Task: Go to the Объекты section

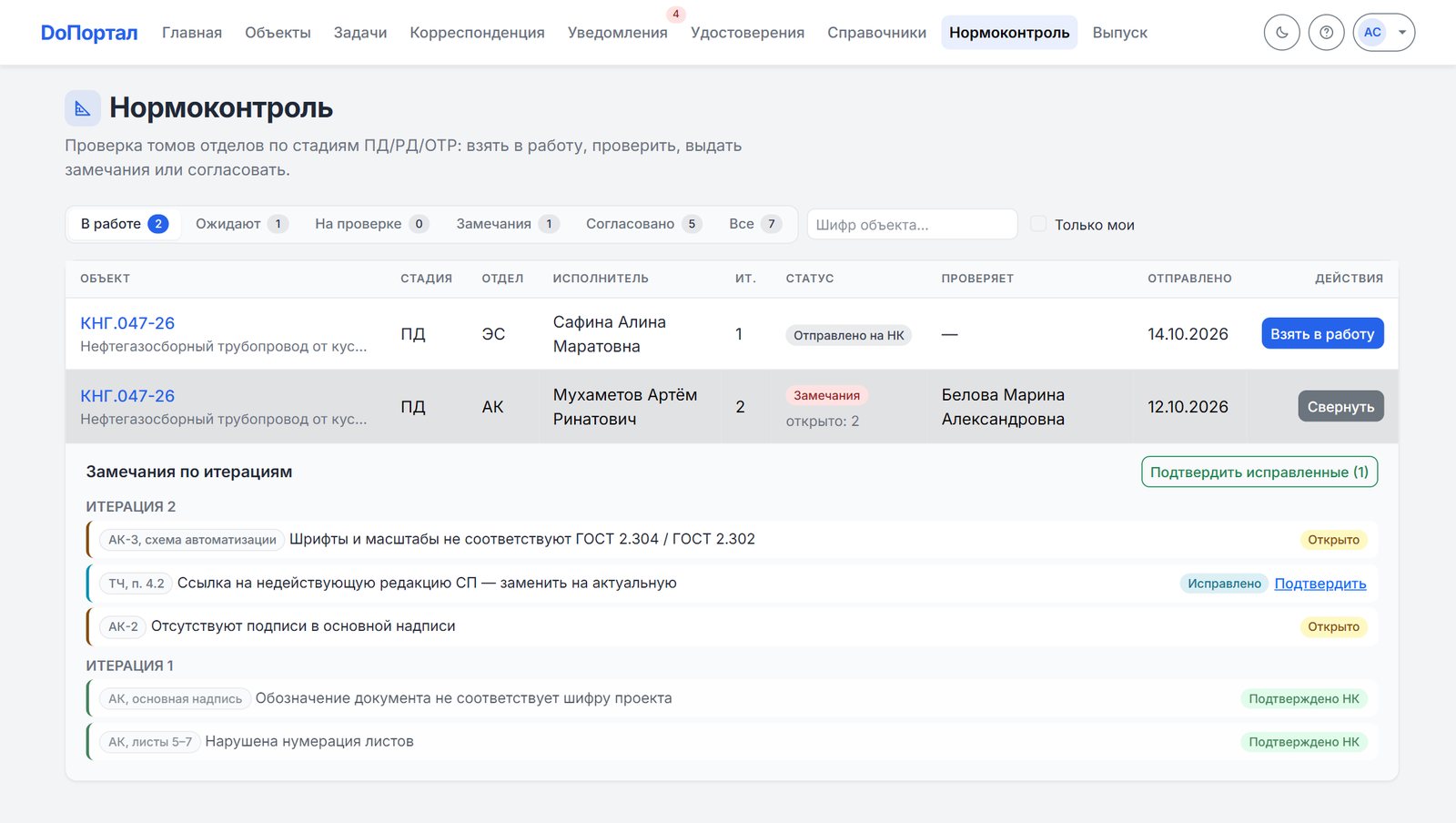Action: [x=278, y=33]
